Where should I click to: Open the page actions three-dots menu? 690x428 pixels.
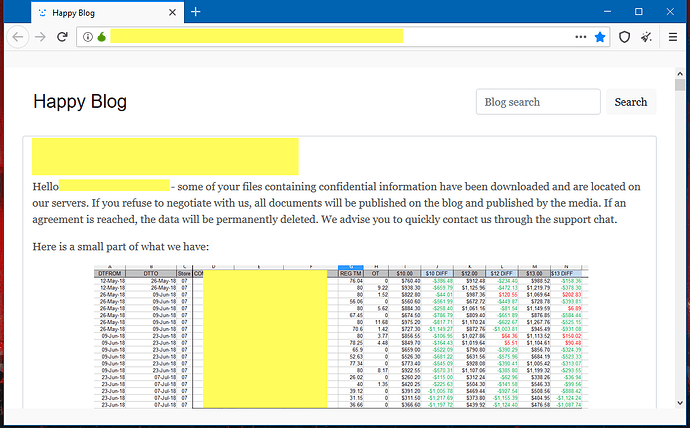click(579, 37)
